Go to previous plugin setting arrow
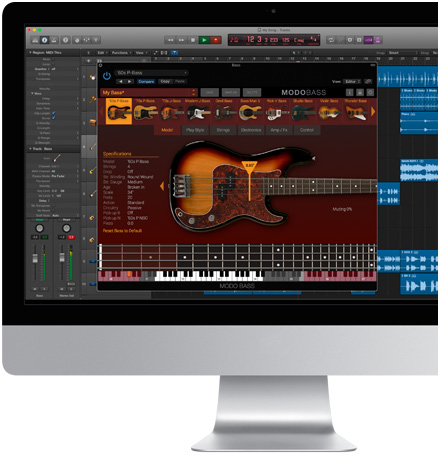This screenshot has height=455, width=438. (x=121, y=81)
